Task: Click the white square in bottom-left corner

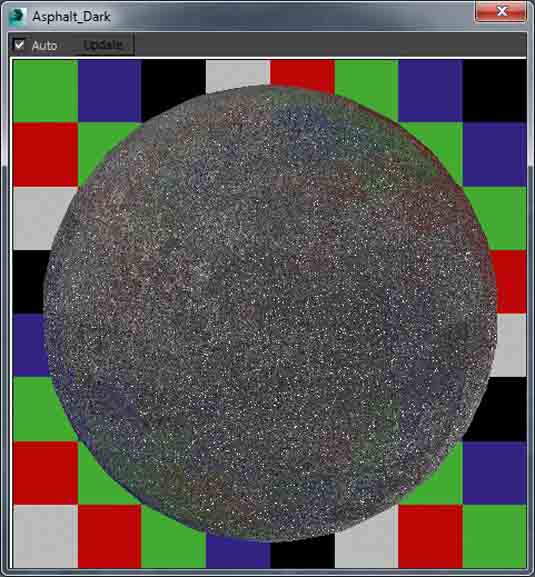Action: [x=45, y=537]
